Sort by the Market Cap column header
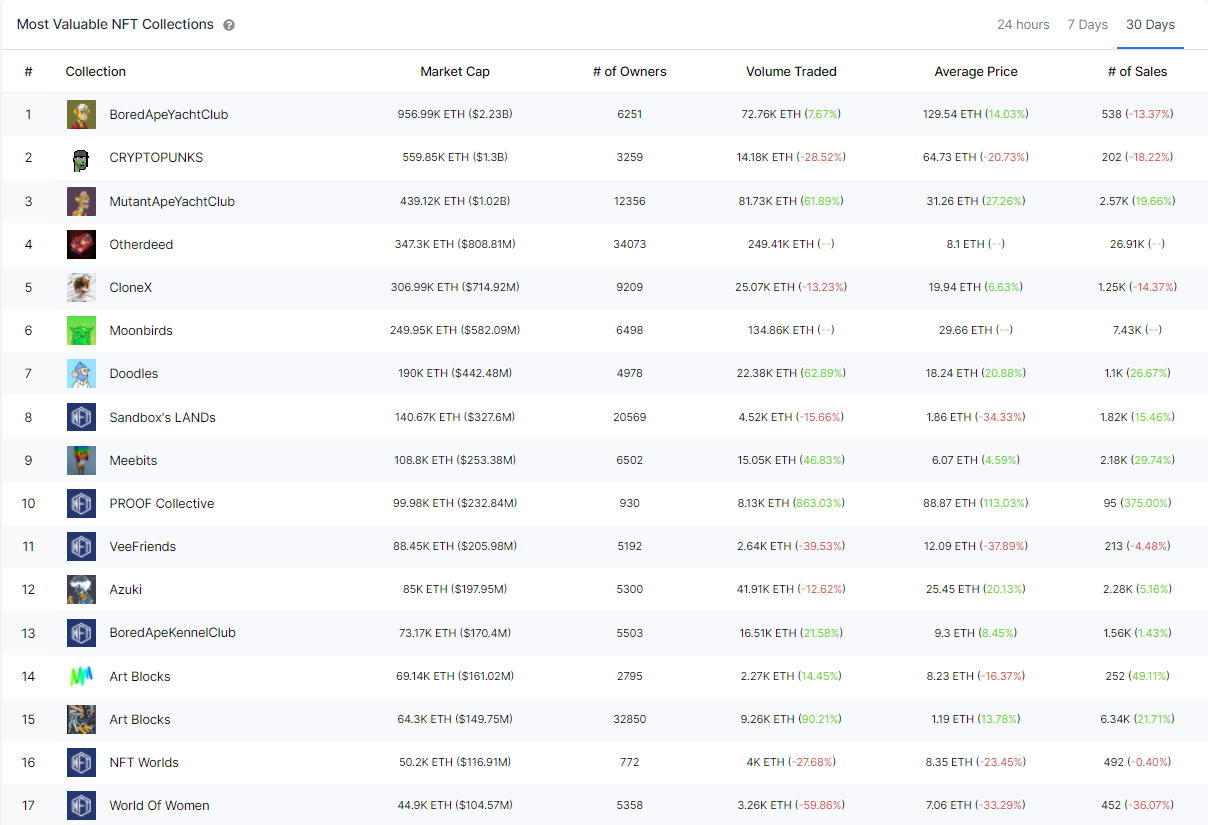Screen dimensions: 1208x825 click(455, 71)
